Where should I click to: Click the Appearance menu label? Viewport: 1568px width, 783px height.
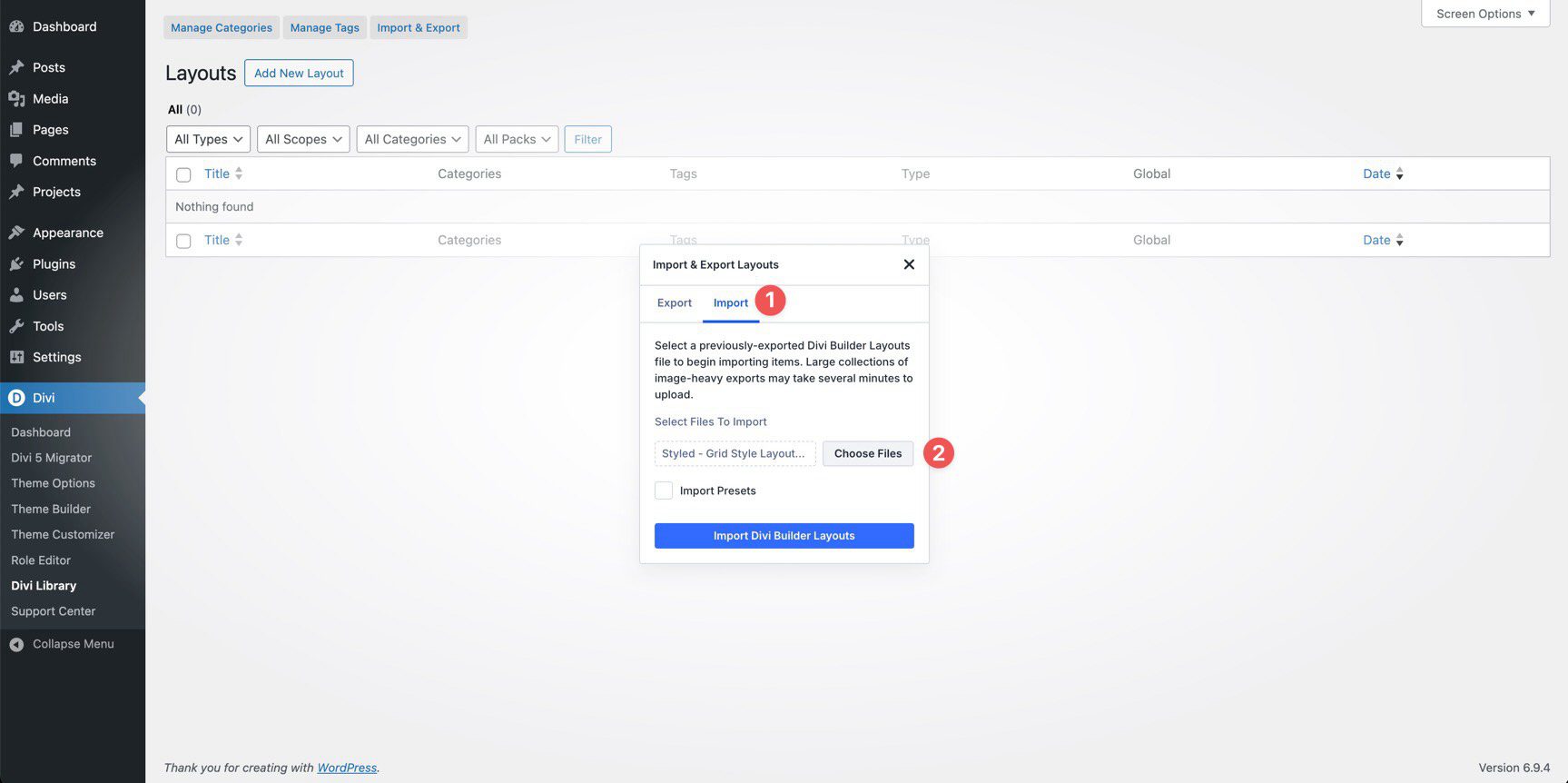(68, 233)
